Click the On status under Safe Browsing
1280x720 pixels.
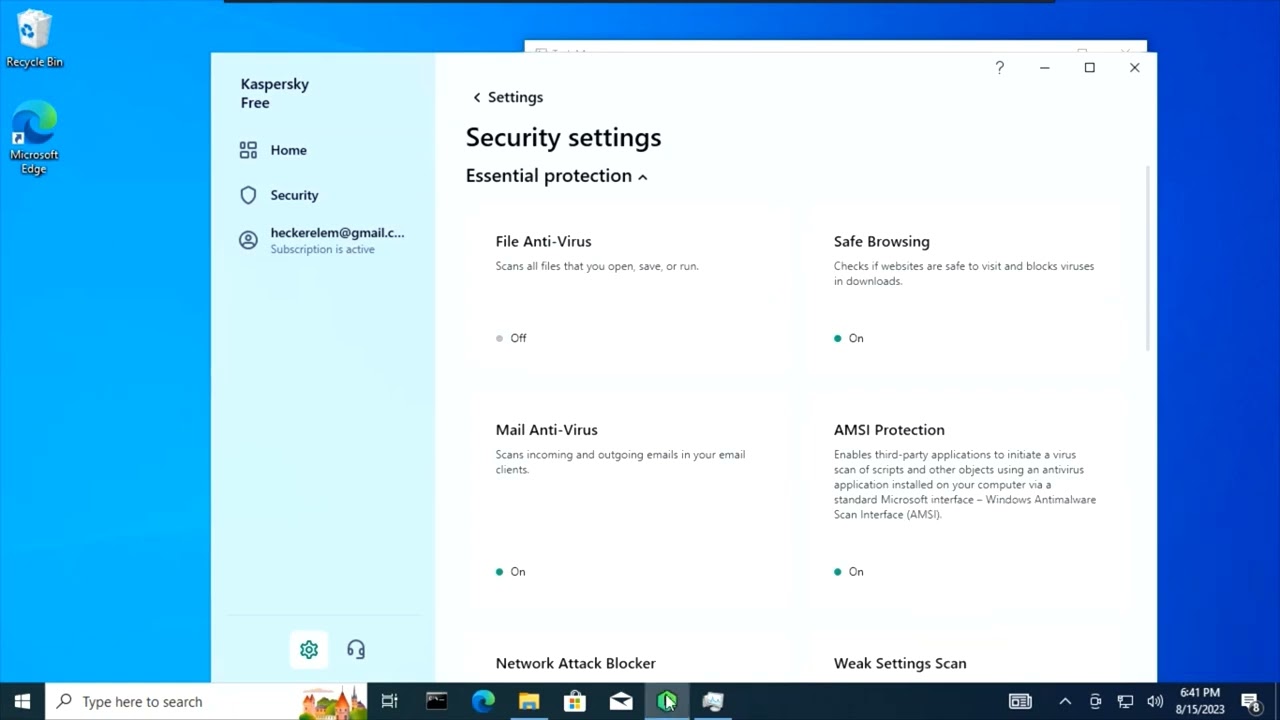849,338
